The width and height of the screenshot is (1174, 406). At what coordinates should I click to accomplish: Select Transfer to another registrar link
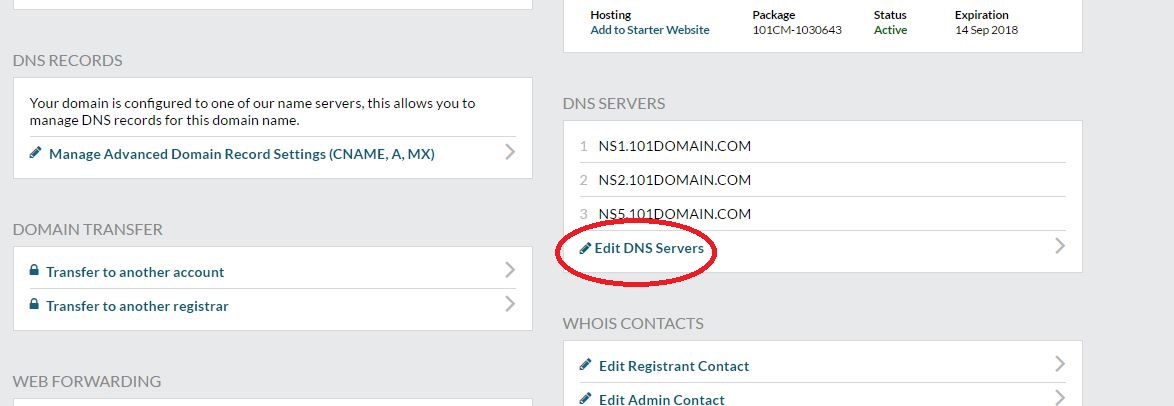point(138,306)
